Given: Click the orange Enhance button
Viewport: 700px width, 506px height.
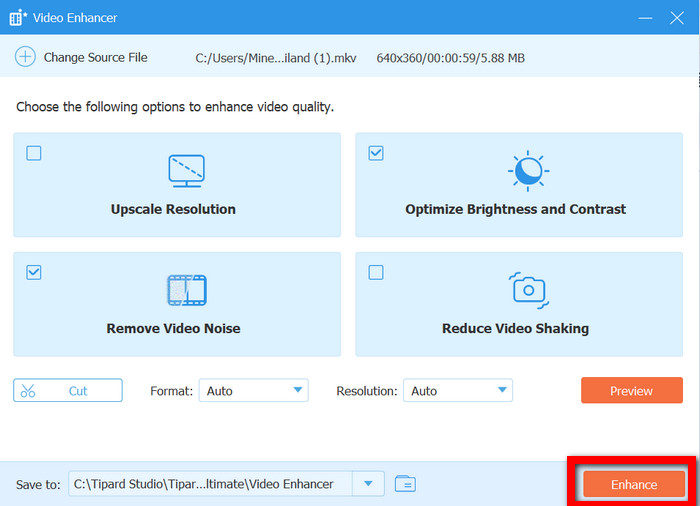Looking at the screenshot, I should [634, 484].
